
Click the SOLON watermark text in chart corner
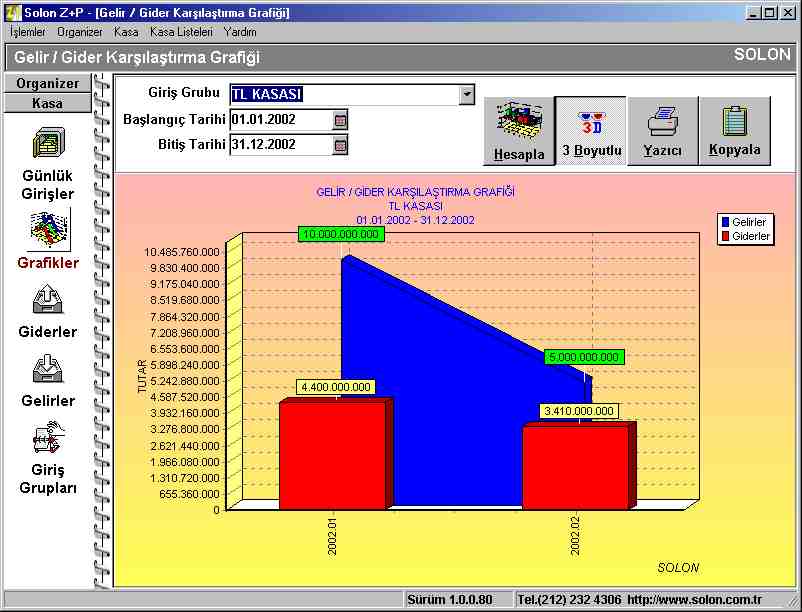pyautogui.click(x=678, y=568)
